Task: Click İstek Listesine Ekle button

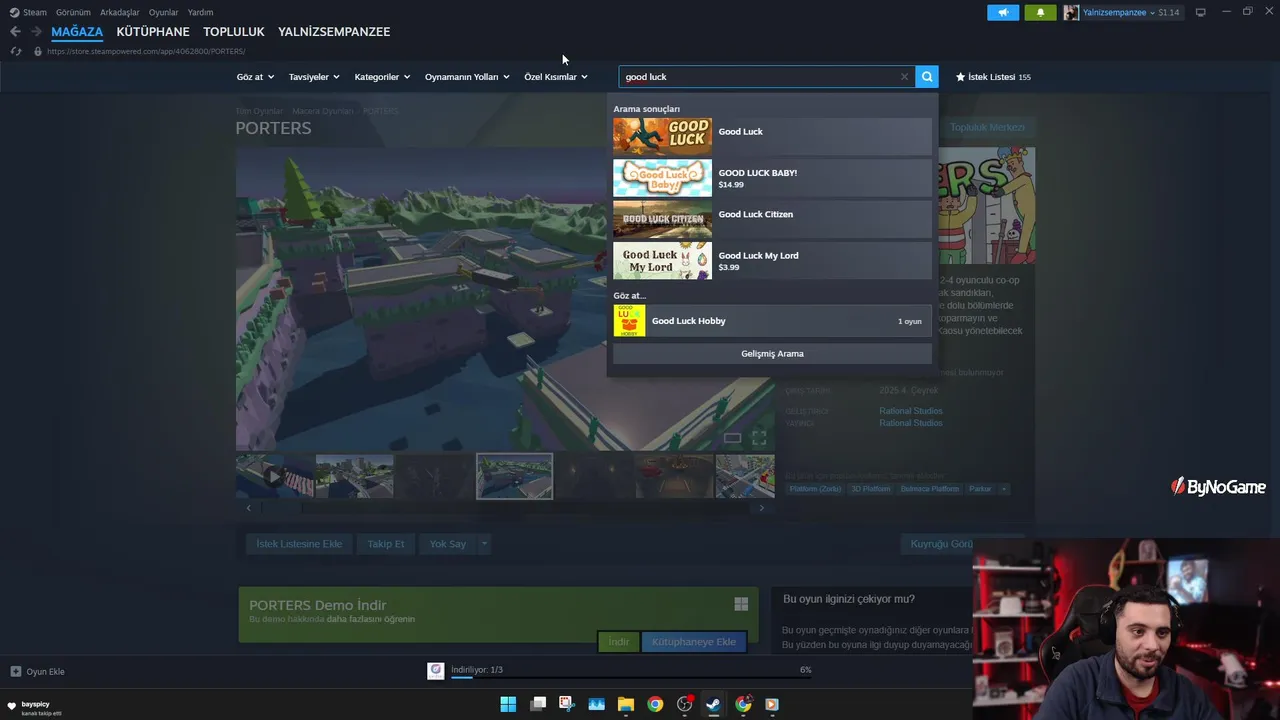Action: coord(299,544)
